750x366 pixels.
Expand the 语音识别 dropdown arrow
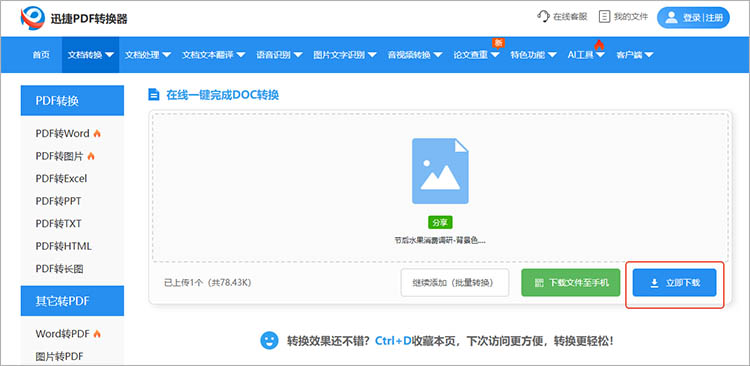(x=298, y=55)
